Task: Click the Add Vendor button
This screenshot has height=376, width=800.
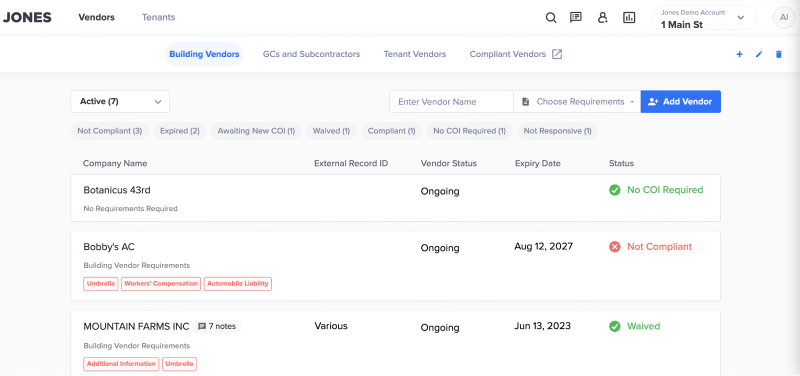Action: (x=681, y=102)
